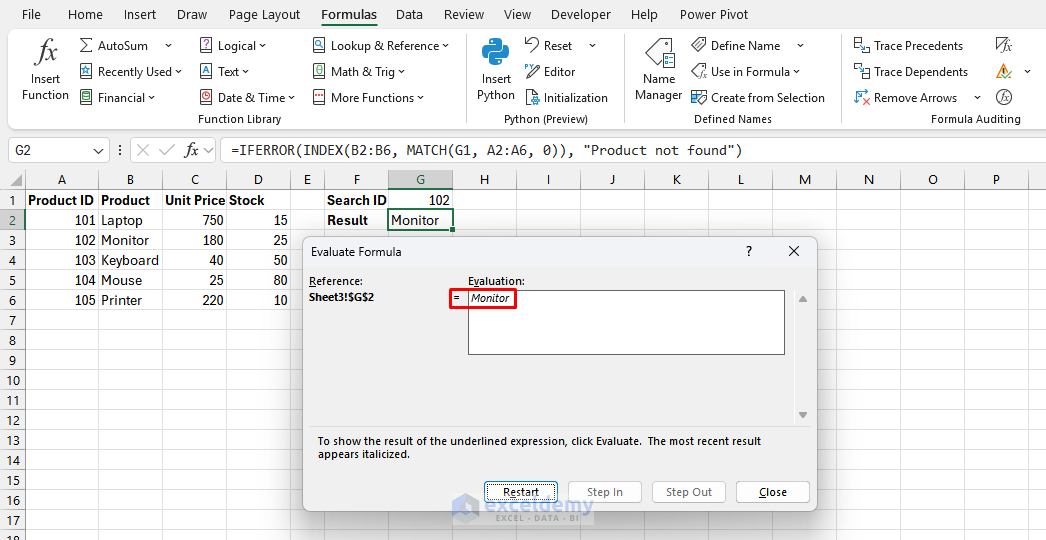Click Trace Precedents
The width and height of the screenshot is (1046, 540).
[909, 45]
